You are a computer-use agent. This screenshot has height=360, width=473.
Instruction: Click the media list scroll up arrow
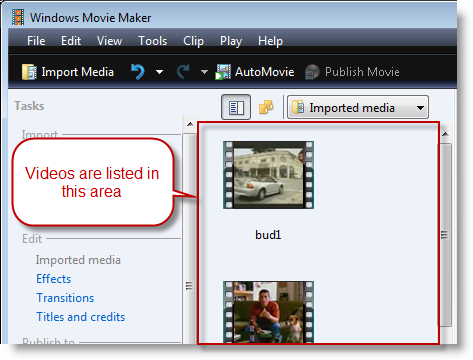point(445,134)
